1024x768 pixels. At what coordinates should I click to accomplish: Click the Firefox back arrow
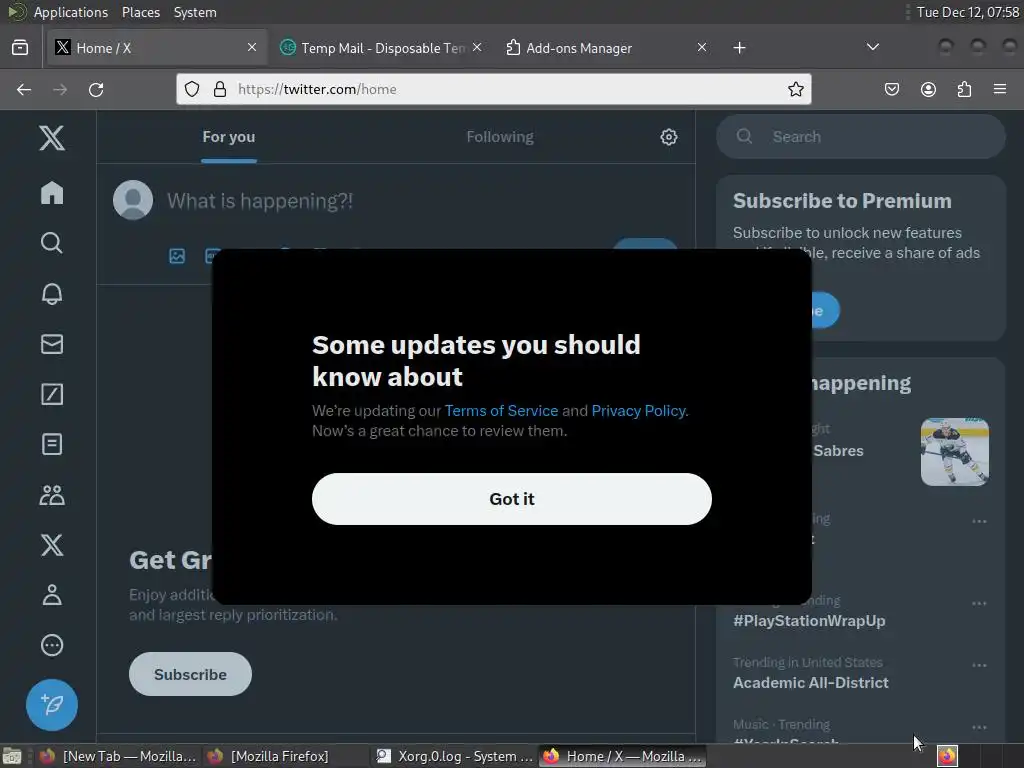[x=24, y=89]
